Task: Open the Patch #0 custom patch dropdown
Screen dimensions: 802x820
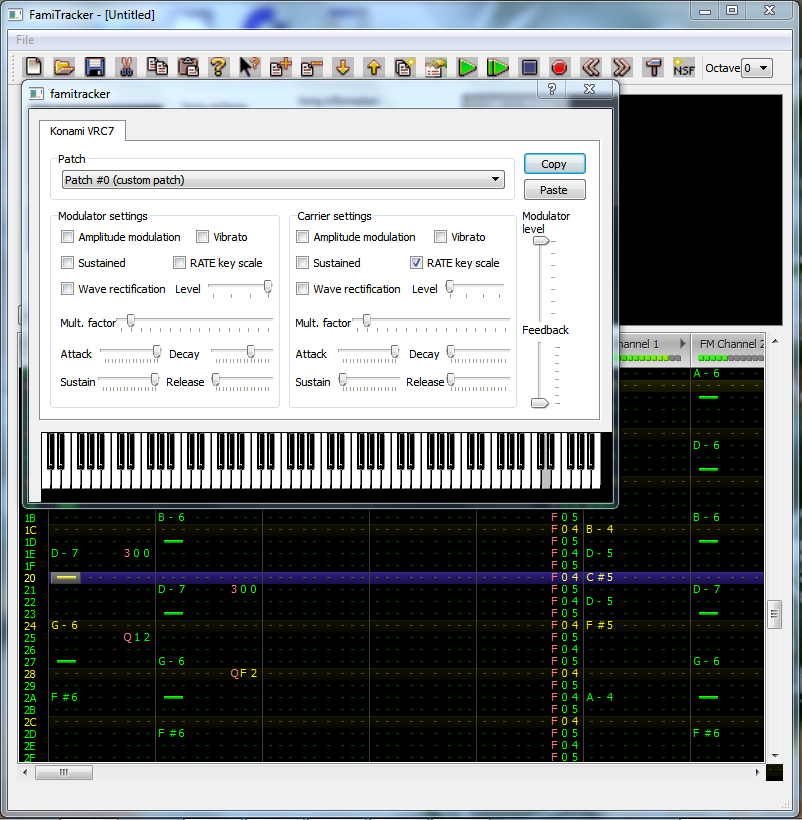Action: [282, 180]
